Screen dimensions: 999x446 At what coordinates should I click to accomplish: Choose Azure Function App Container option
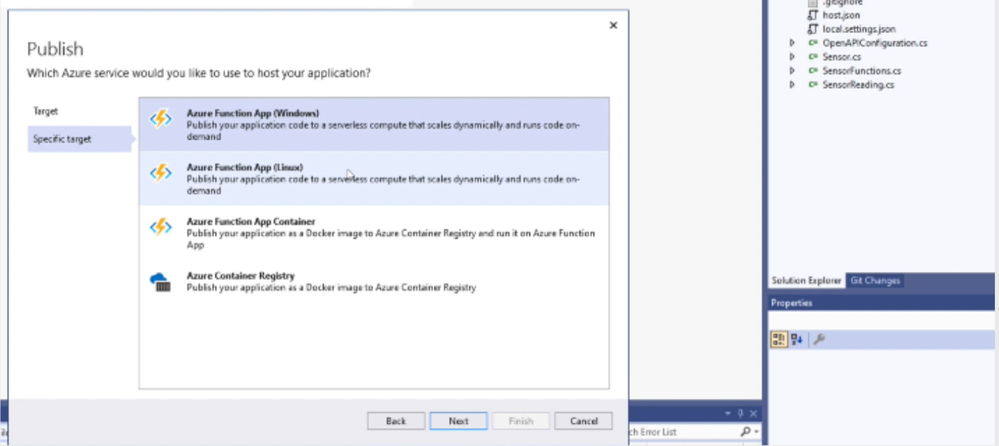[x=374, y=233]
